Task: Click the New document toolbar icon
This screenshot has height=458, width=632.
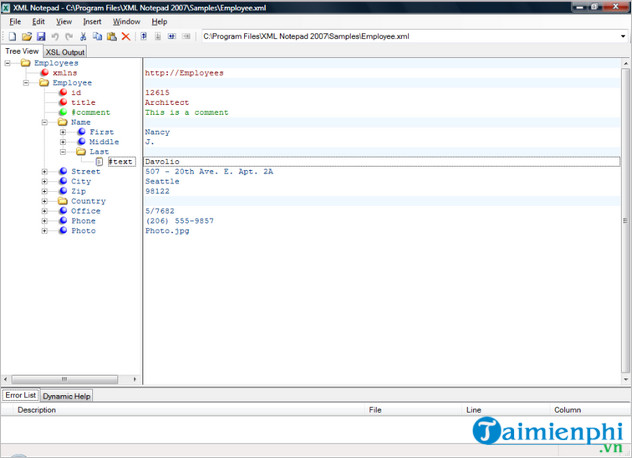Action: tap(11, 37)
